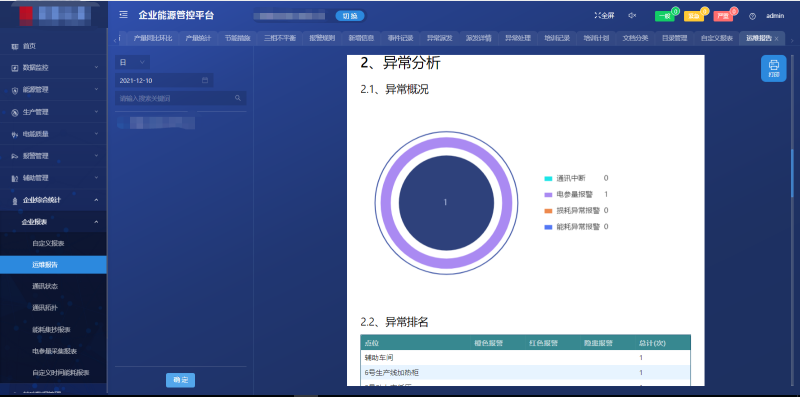Click the red 严重 alarm badge
800x397 pixels.
(x=723, y=16)
